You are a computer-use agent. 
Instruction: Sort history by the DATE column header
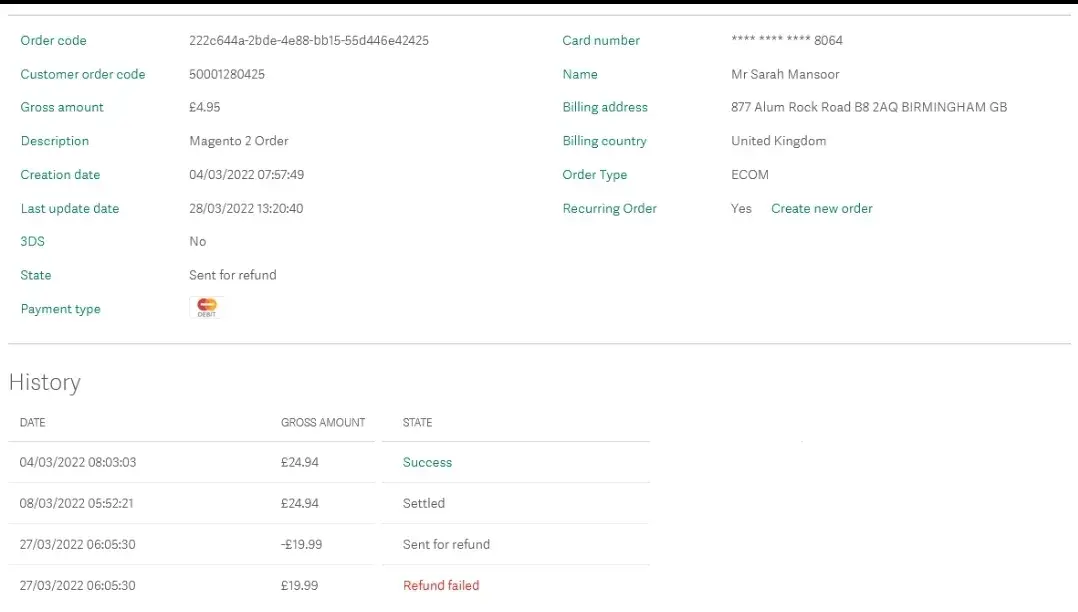(x=33, y=422)
